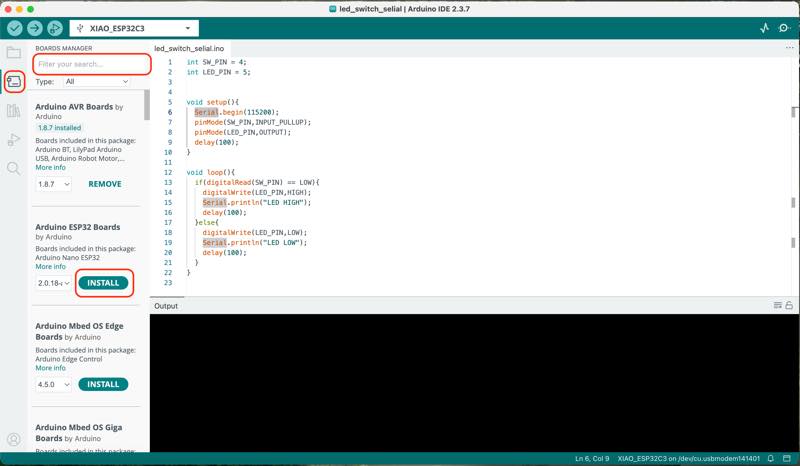Open More info for Mbed OS Edge Boards
The width and height of the screenshot is (800, 466).
pyautogui.click(x=50, y=368)
